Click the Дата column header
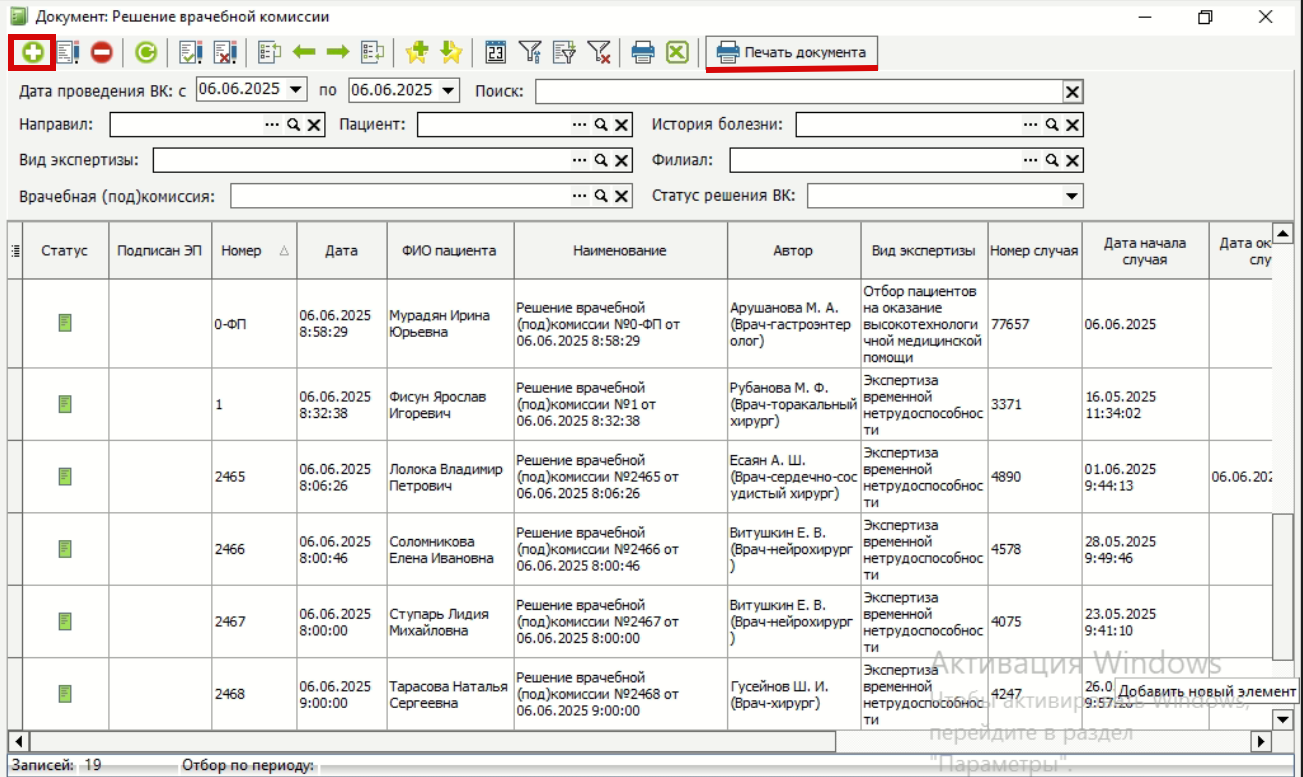The image size is (1303, 777). [x=342, y=251]
